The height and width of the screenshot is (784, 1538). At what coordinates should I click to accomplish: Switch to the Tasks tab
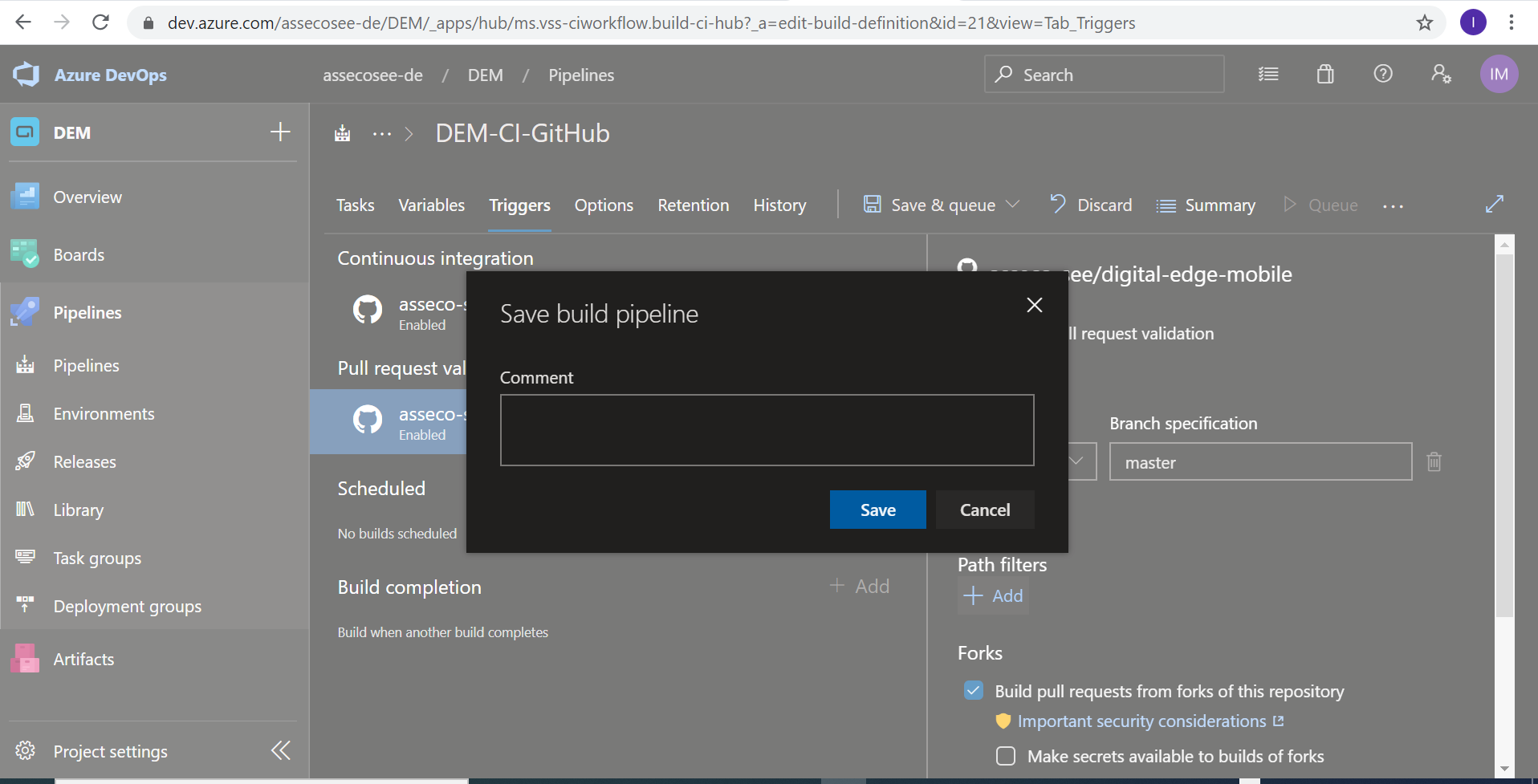coord(355,205)
